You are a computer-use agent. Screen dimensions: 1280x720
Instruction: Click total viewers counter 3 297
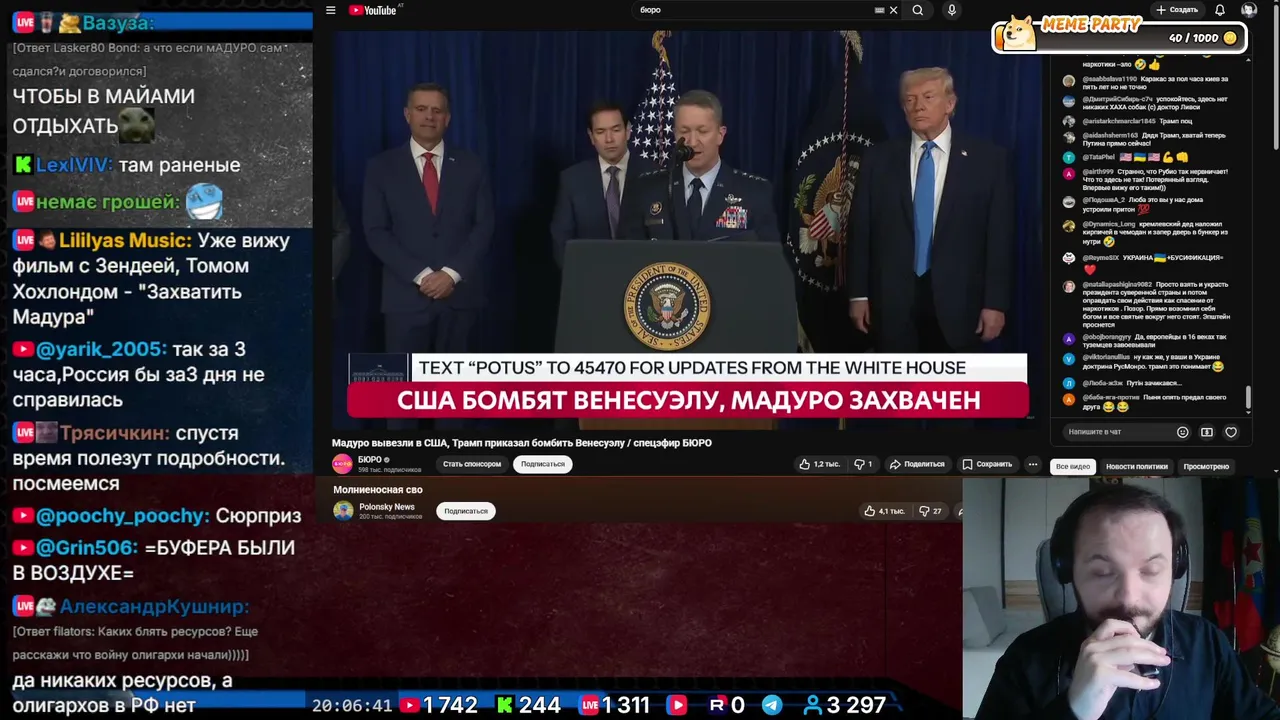[845, 705]
